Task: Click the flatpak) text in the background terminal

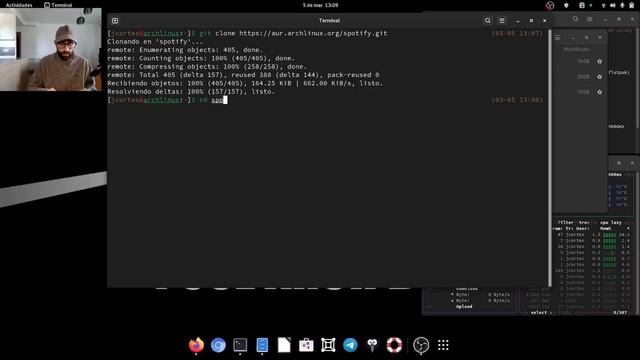Action: 618,73
